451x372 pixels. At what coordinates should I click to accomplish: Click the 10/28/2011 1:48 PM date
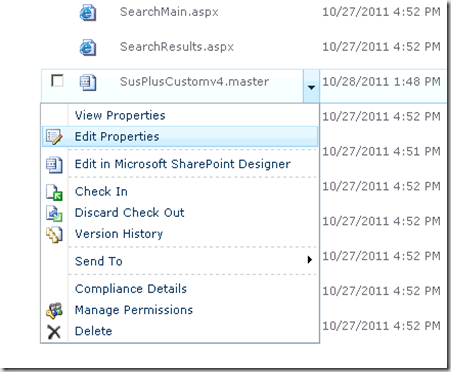tap(381, 82)
